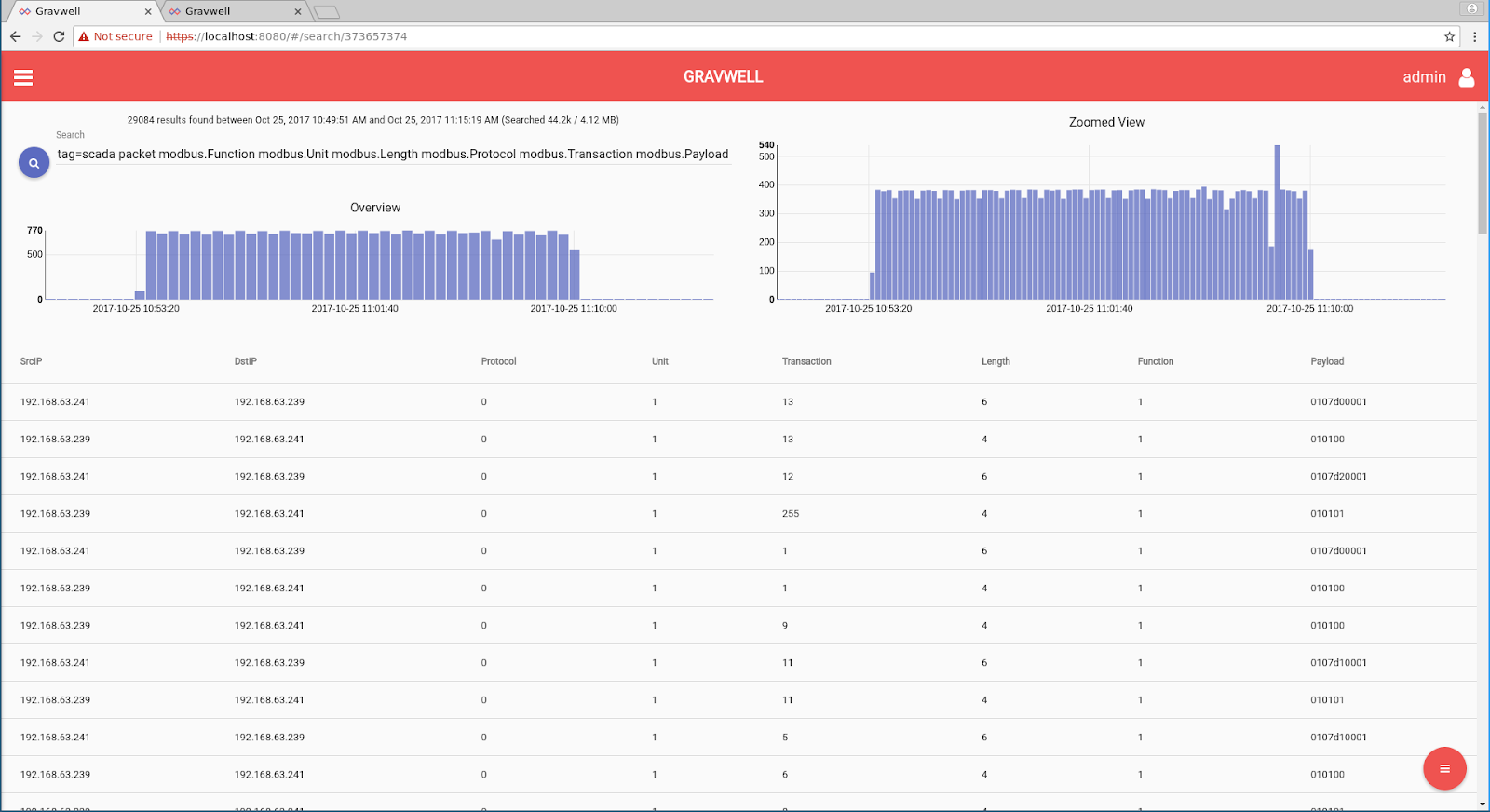The height and width of the screenshot is (812, 1490).
Task: Click the short first bar in the Overview chart
Action: (x=140, y=295)
